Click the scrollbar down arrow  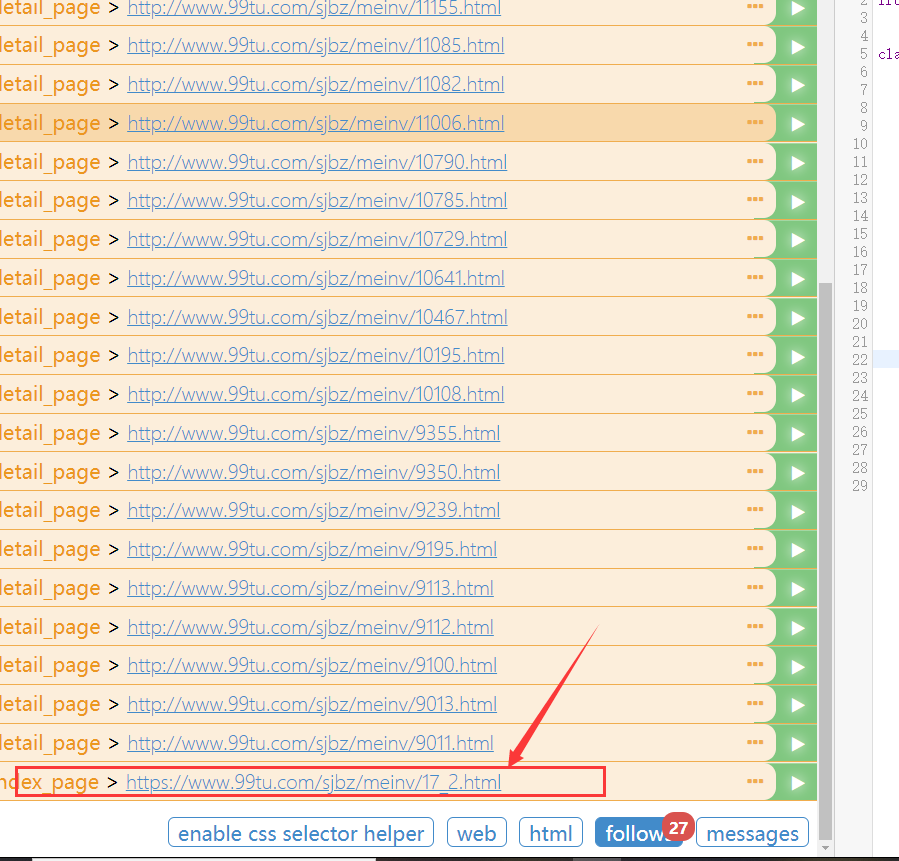click(x=825, y=848)
